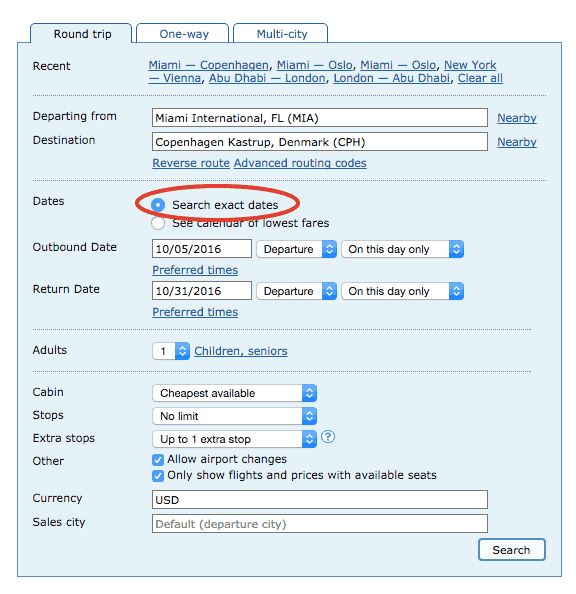Switch to the Multi-city tab
This screenshot has width=576, height=594.
click(x=281, y=34)
